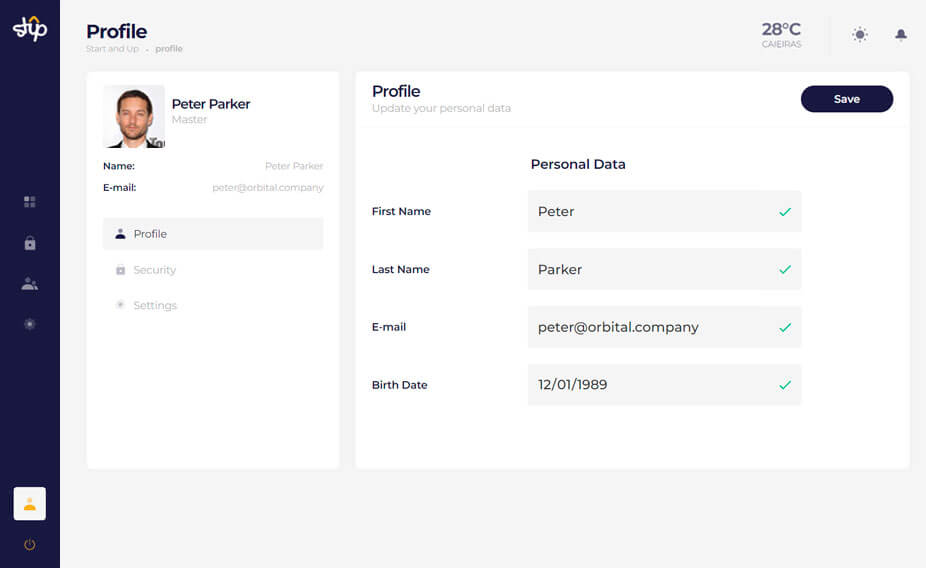Click the 28°C weather widget
Image resolution: width=926 pixels, height=568 pixels.
[781, 34]
